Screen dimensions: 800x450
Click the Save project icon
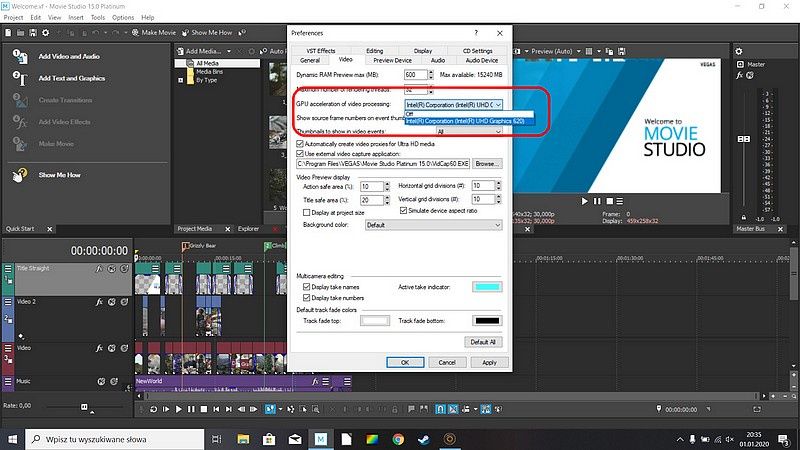tap(33, 33)
